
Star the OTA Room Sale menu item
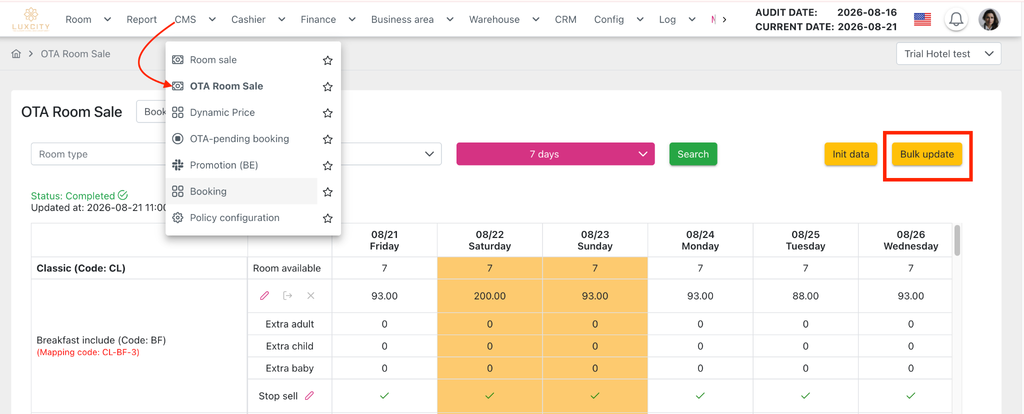pos(328,86)
